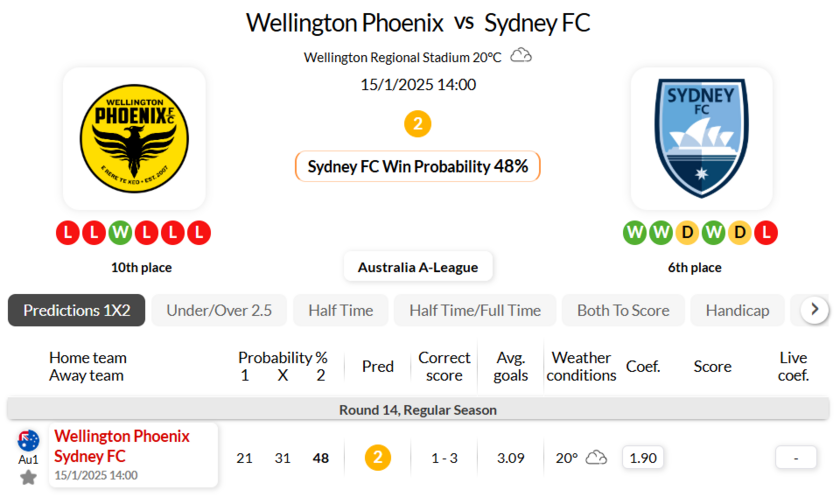Click the 1.90 coefficient box
This screenshot has height=497, width=840.
click(643, 457)
